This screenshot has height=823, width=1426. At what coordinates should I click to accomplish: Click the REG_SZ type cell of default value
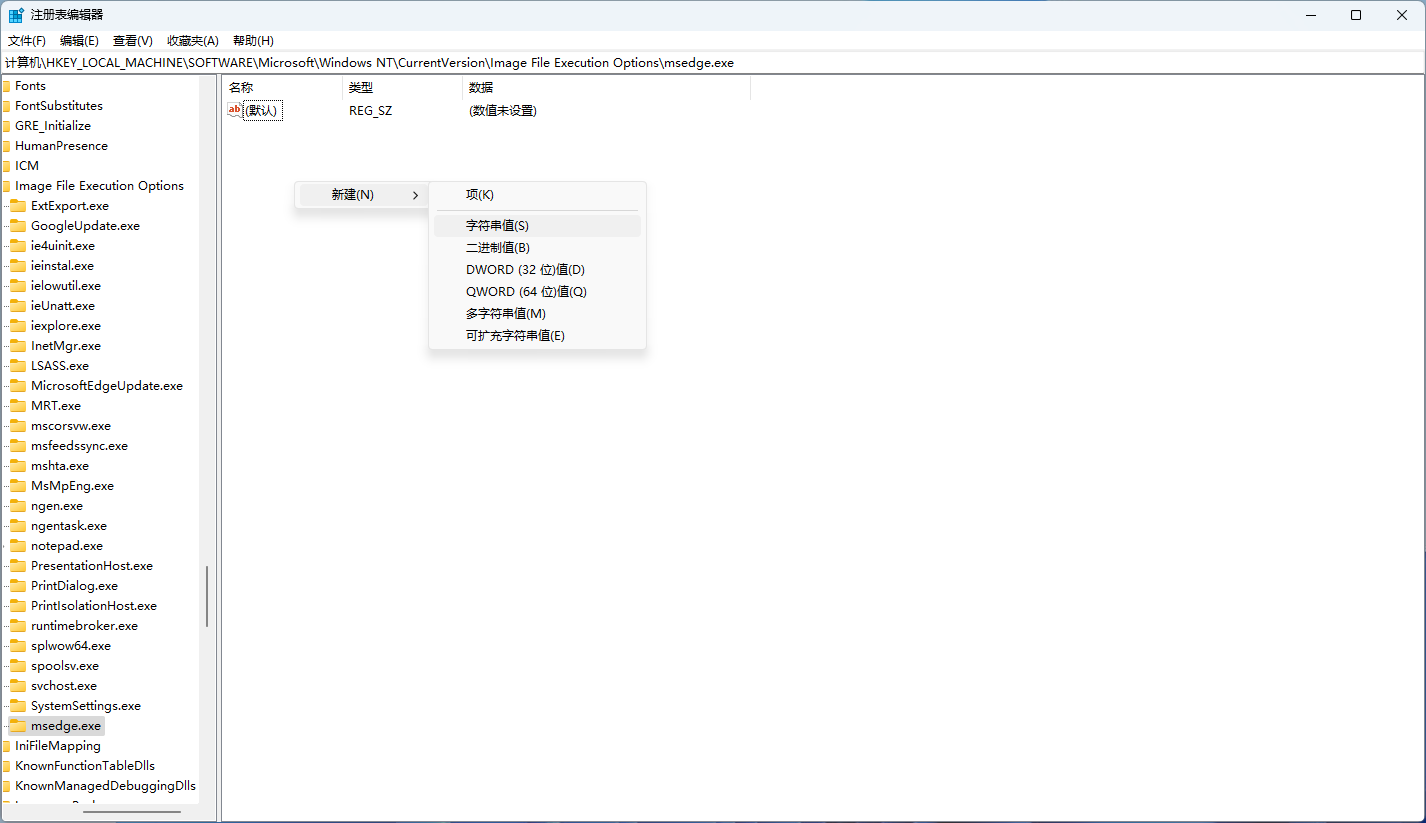coord(370,110)
